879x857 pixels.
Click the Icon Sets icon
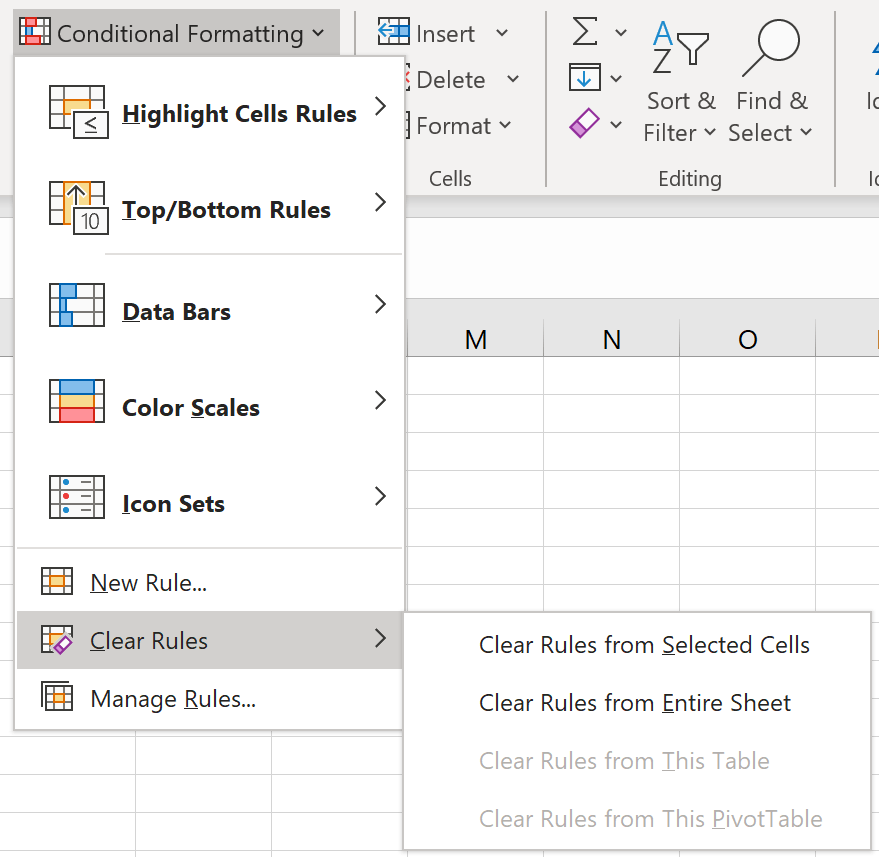[77, 497]
